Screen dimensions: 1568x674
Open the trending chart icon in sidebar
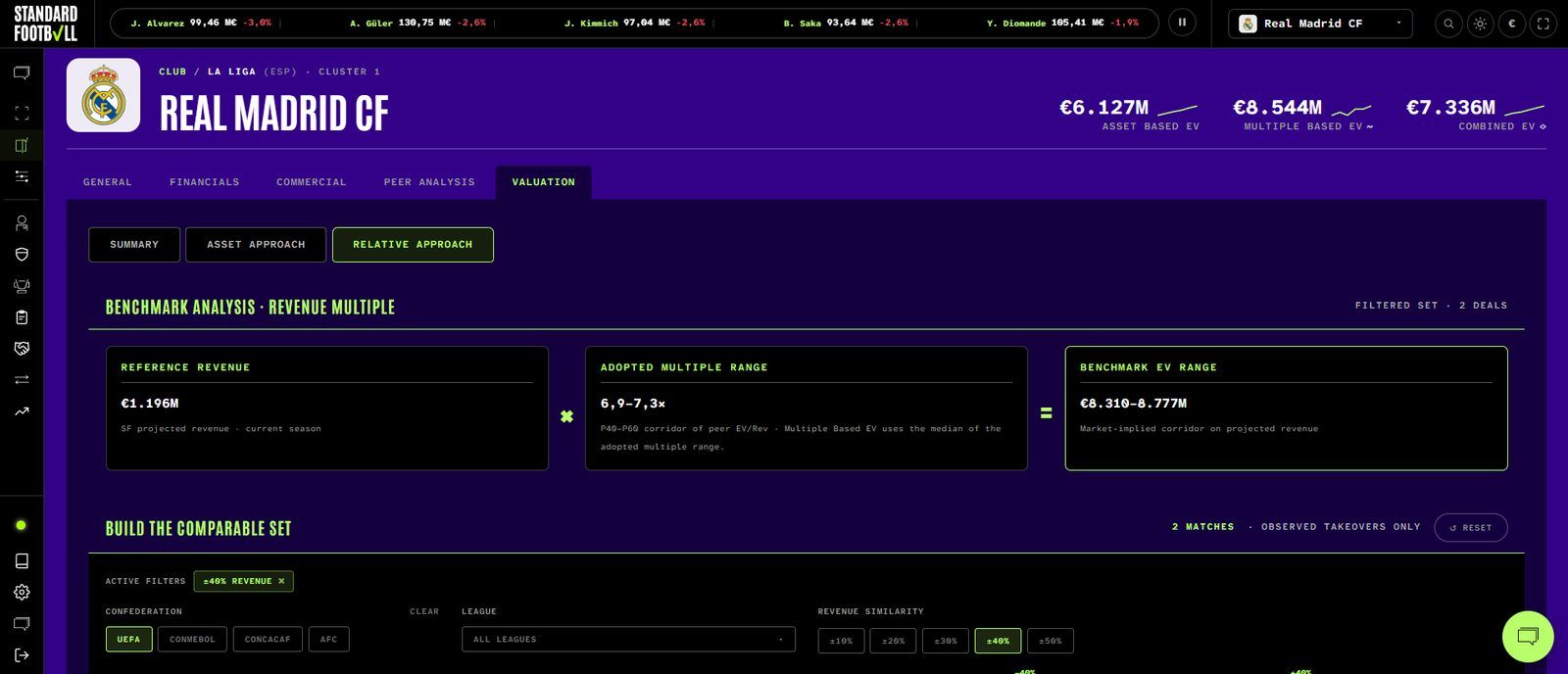22,411
